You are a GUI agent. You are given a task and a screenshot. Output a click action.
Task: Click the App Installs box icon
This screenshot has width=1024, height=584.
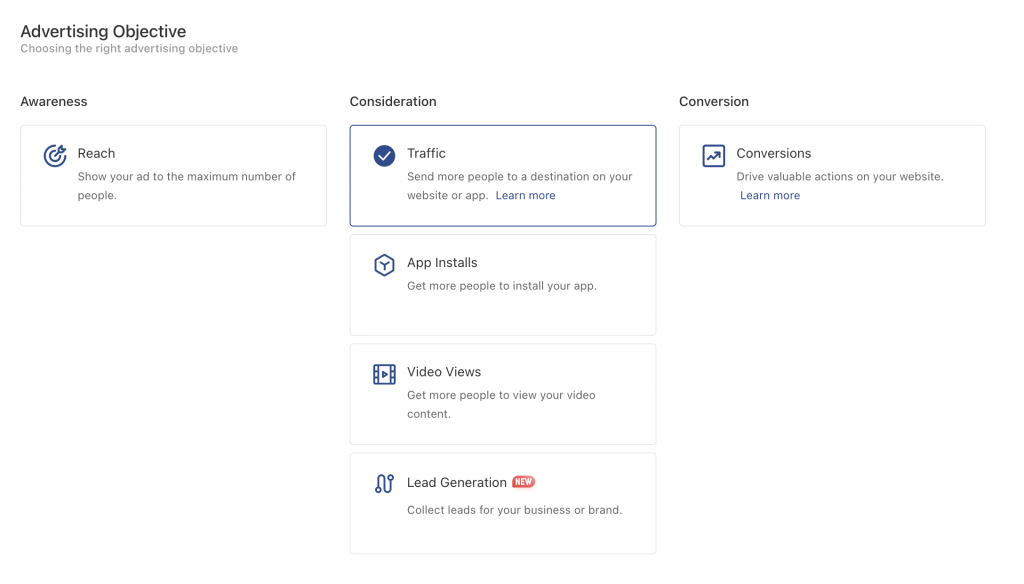[x=384, y=265]
